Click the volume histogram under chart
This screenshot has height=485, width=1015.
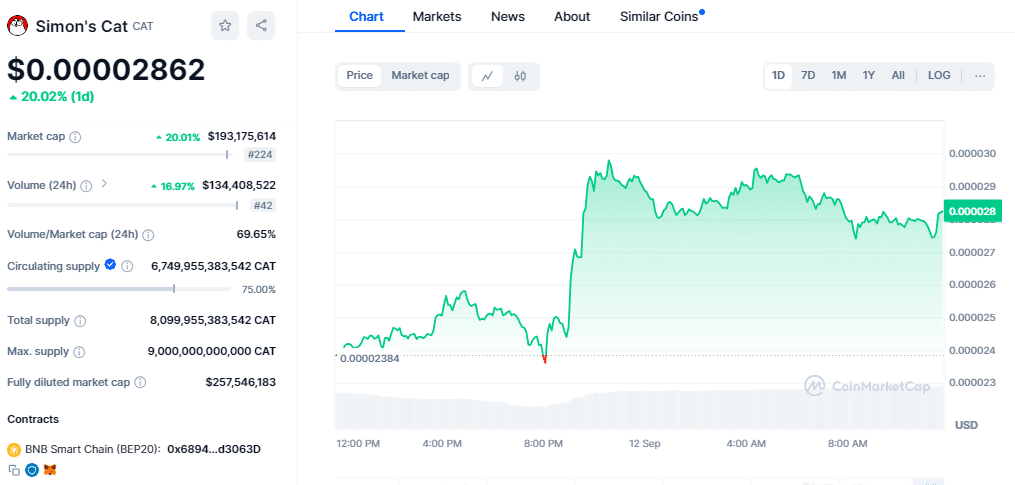click(639, 409)
